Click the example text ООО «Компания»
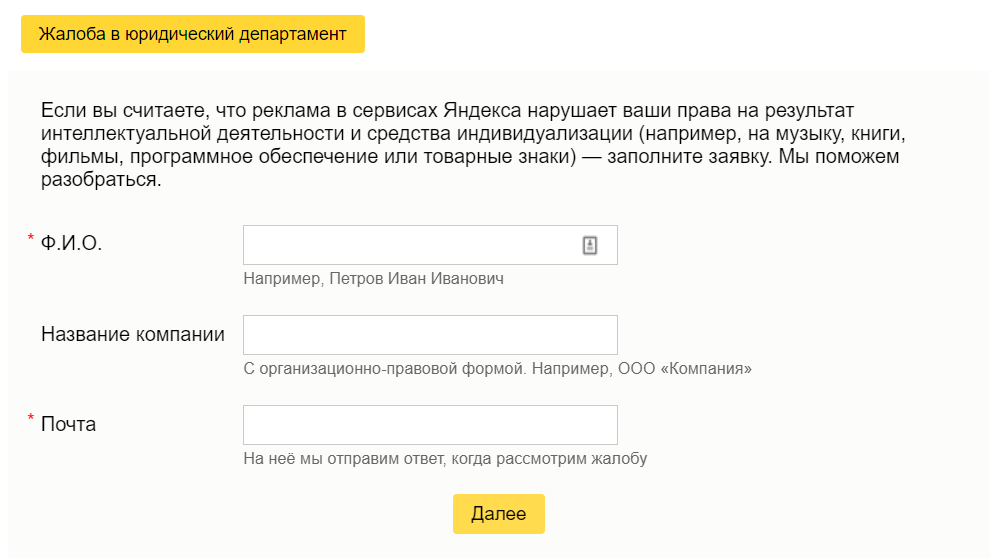999x558 pixels. coord(685,369)
